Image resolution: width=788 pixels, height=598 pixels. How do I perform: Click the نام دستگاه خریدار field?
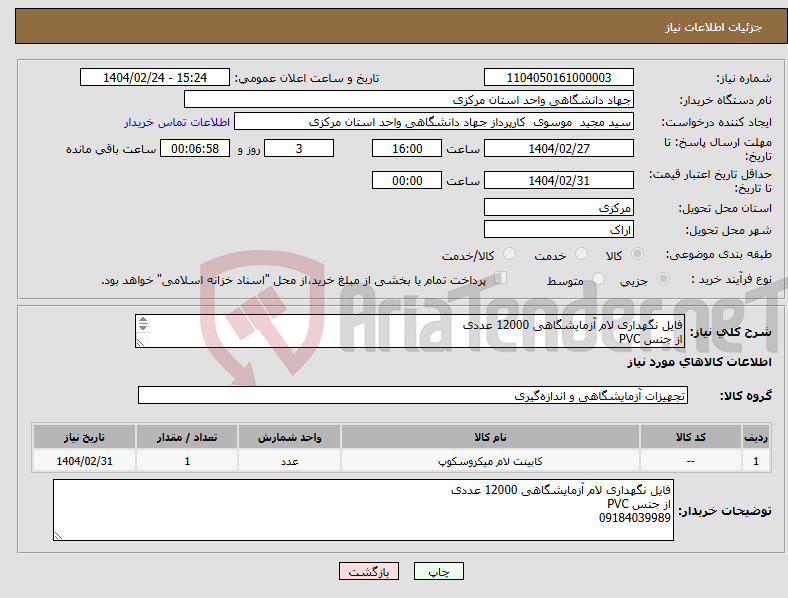[409, 99]
